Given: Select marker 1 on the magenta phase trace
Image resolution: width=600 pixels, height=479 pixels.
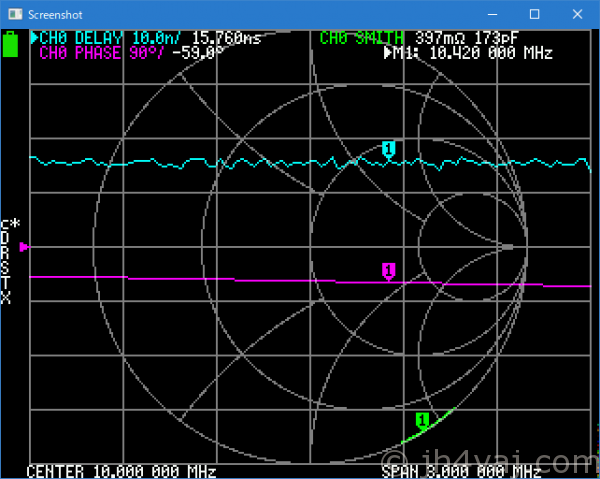Looking at the screenshot, I should 388,270.
